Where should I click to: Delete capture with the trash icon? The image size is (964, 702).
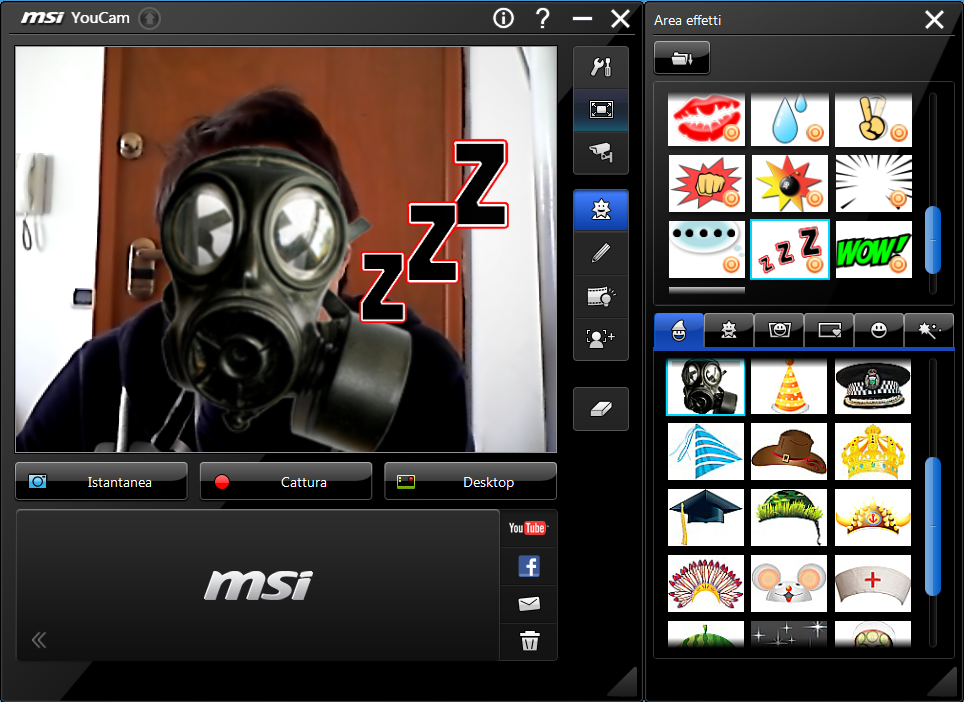(x=529, y=641)
